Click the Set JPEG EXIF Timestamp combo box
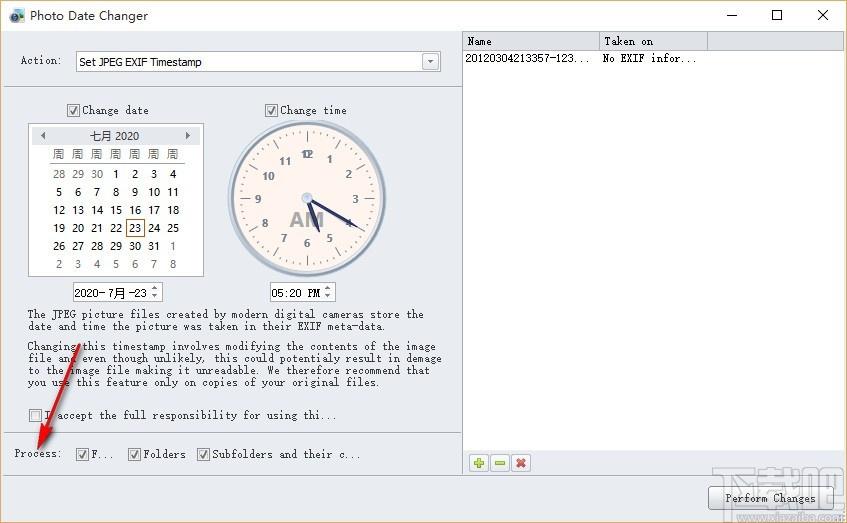 coord(258,62)
